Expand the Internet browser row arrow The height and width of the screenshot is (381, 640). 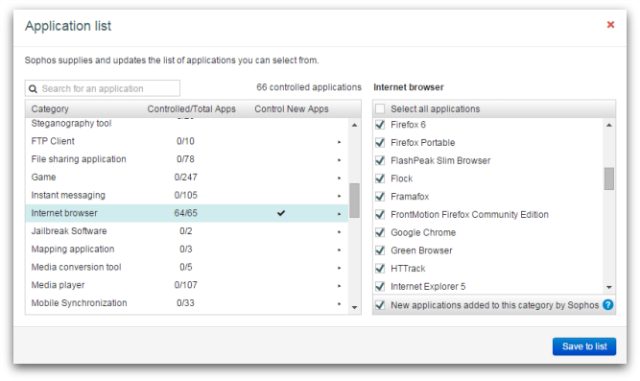pos(339,214)
